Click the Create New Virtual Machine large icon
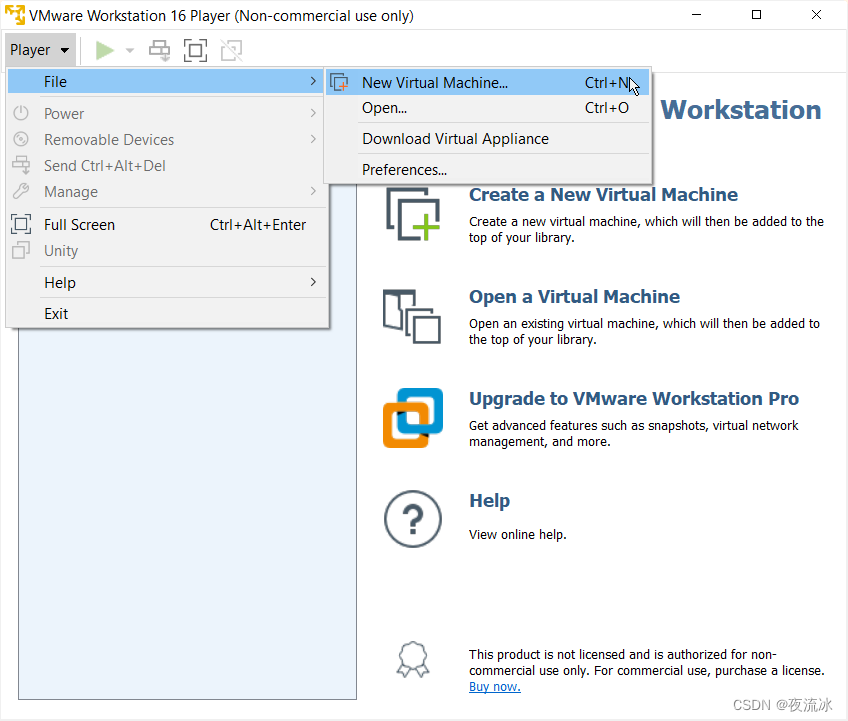 coord(413,214)
